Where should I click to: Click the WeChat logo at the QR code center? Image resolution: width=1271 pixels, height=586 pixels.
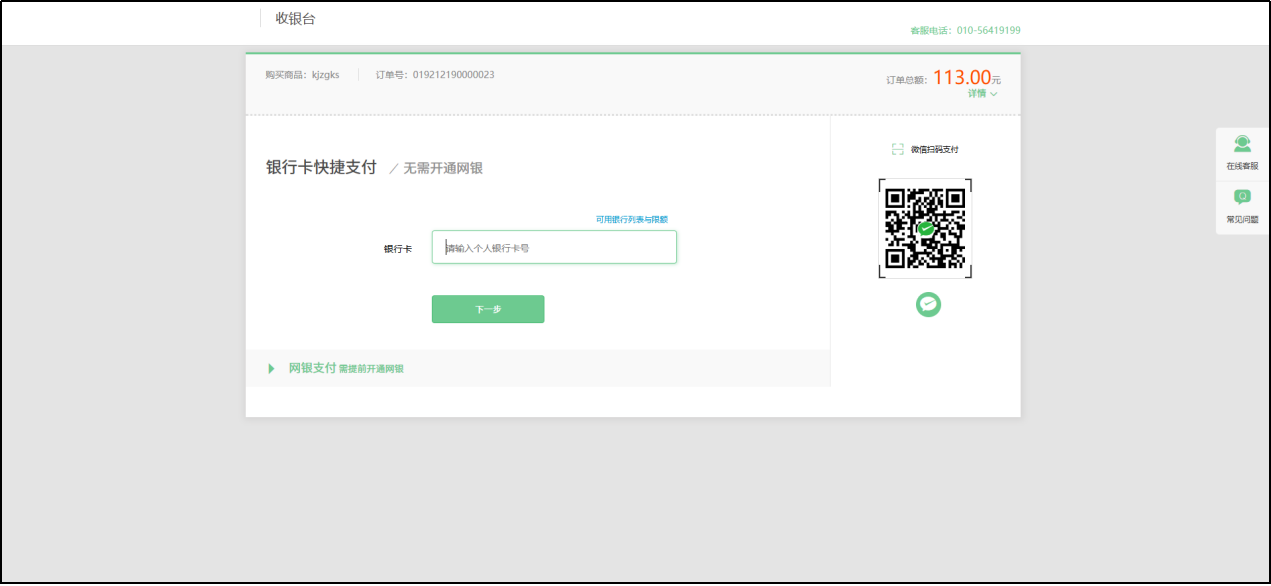click(x=926, y=228)
